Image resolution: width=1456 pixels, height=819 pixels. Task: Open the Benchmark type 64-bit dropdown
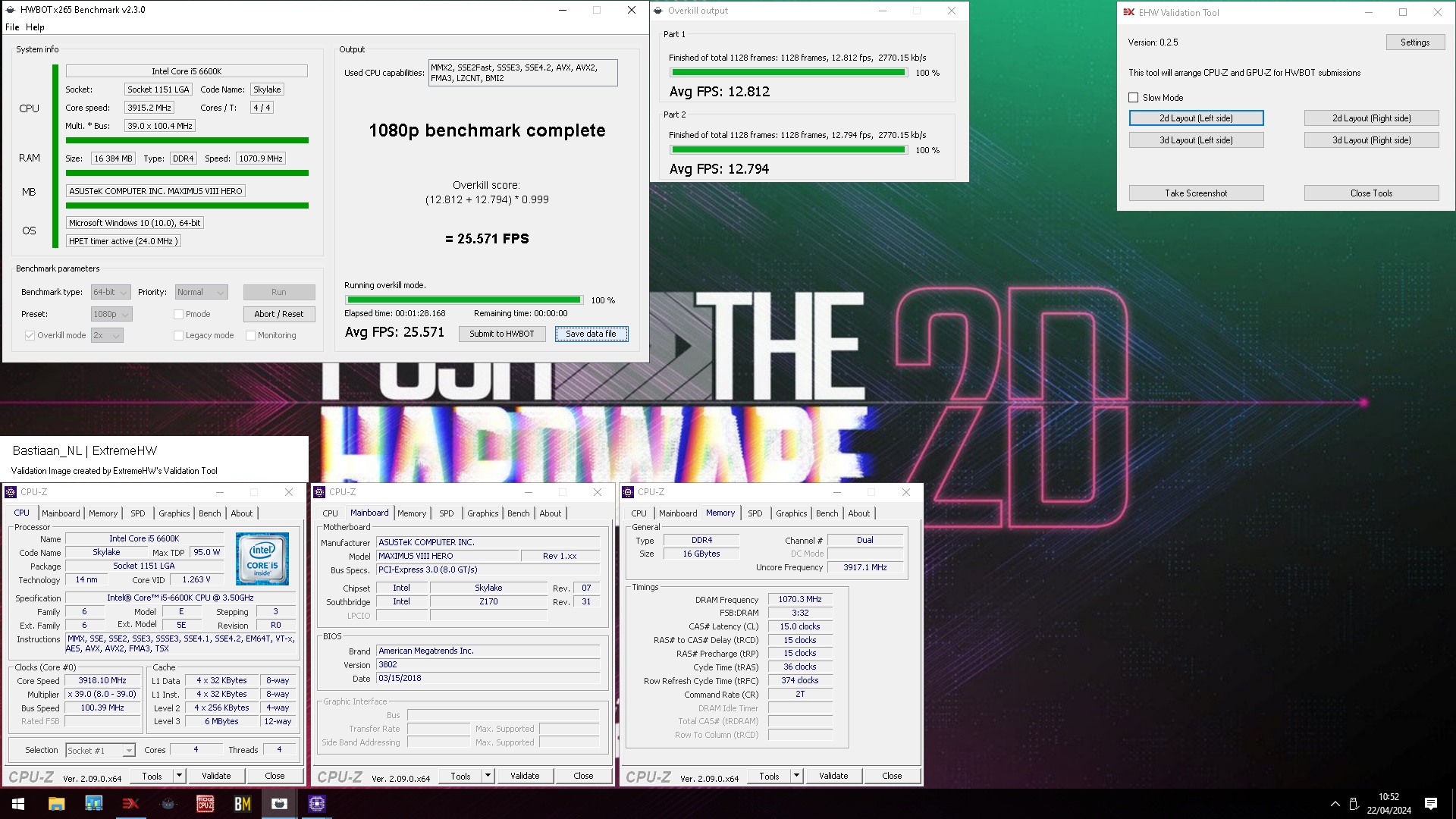tap(111, 292)
